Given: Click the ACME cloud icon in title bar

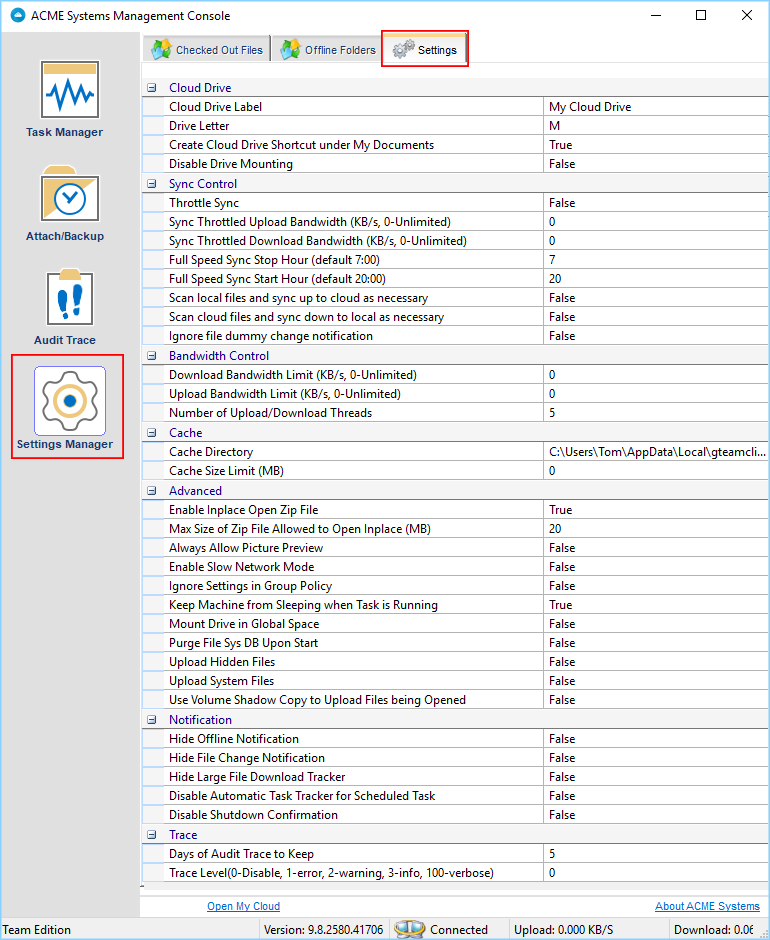Looking at the screenshot, I should (x=18, y=16).
